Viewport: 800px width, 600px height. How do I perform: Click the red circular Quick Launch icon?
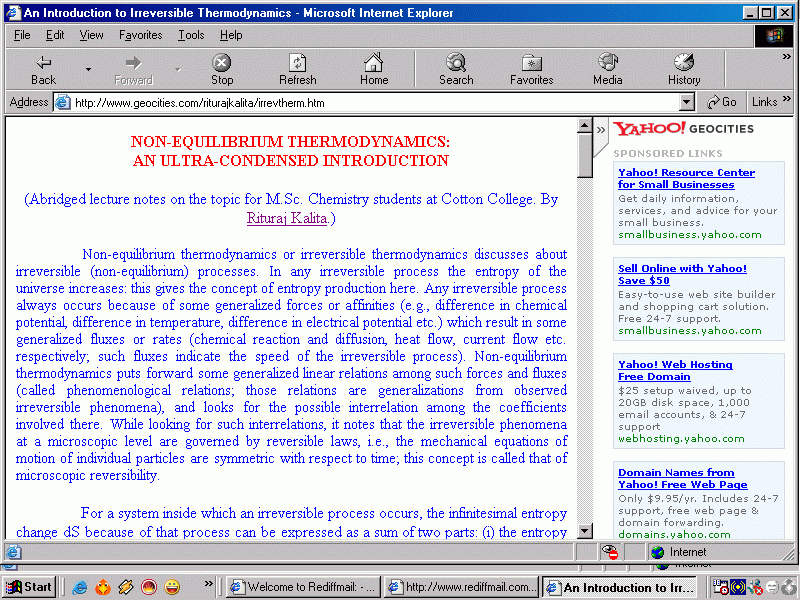(149, 588)
